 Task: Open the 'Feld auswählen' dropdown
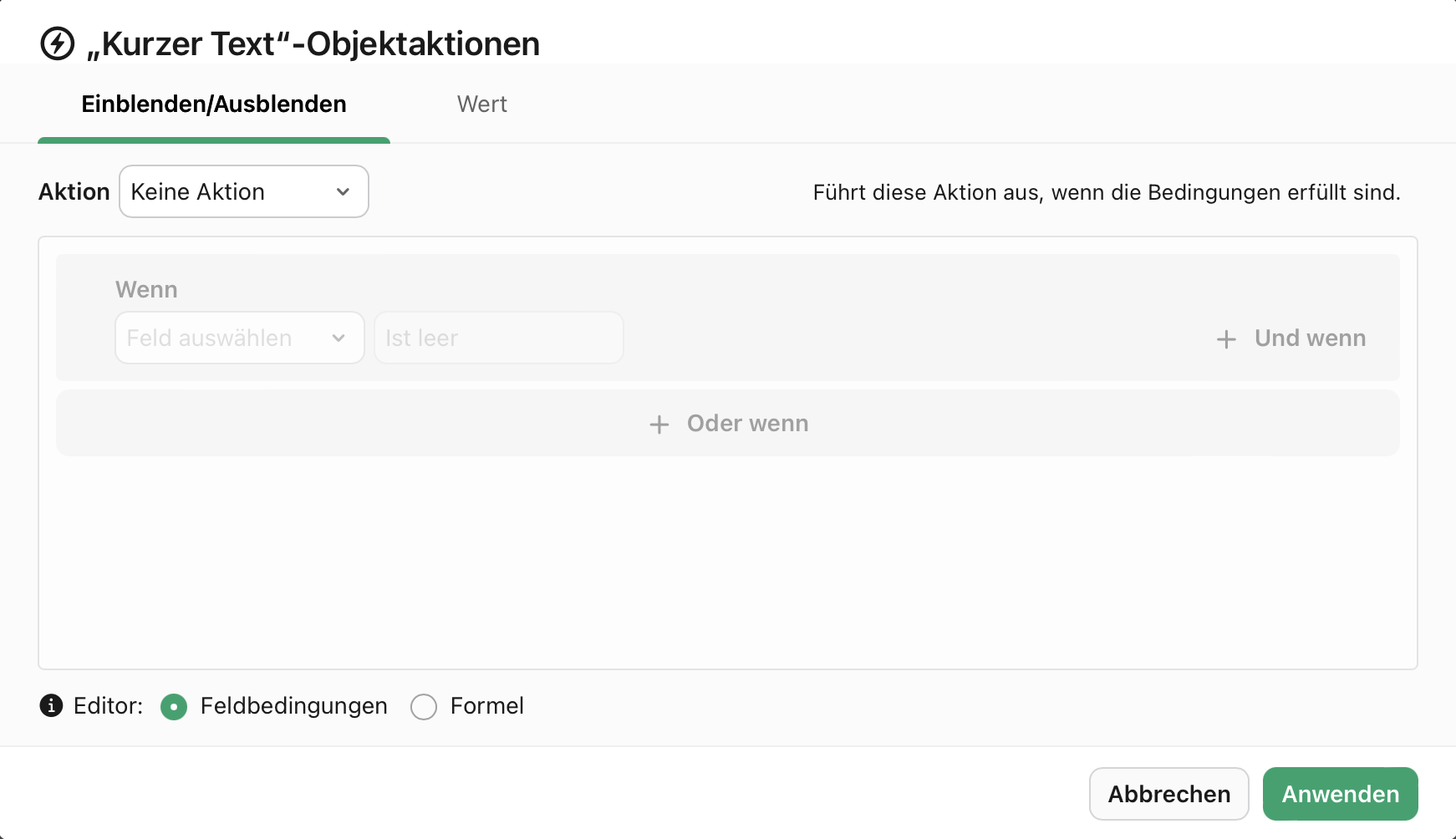pos(239,338)
